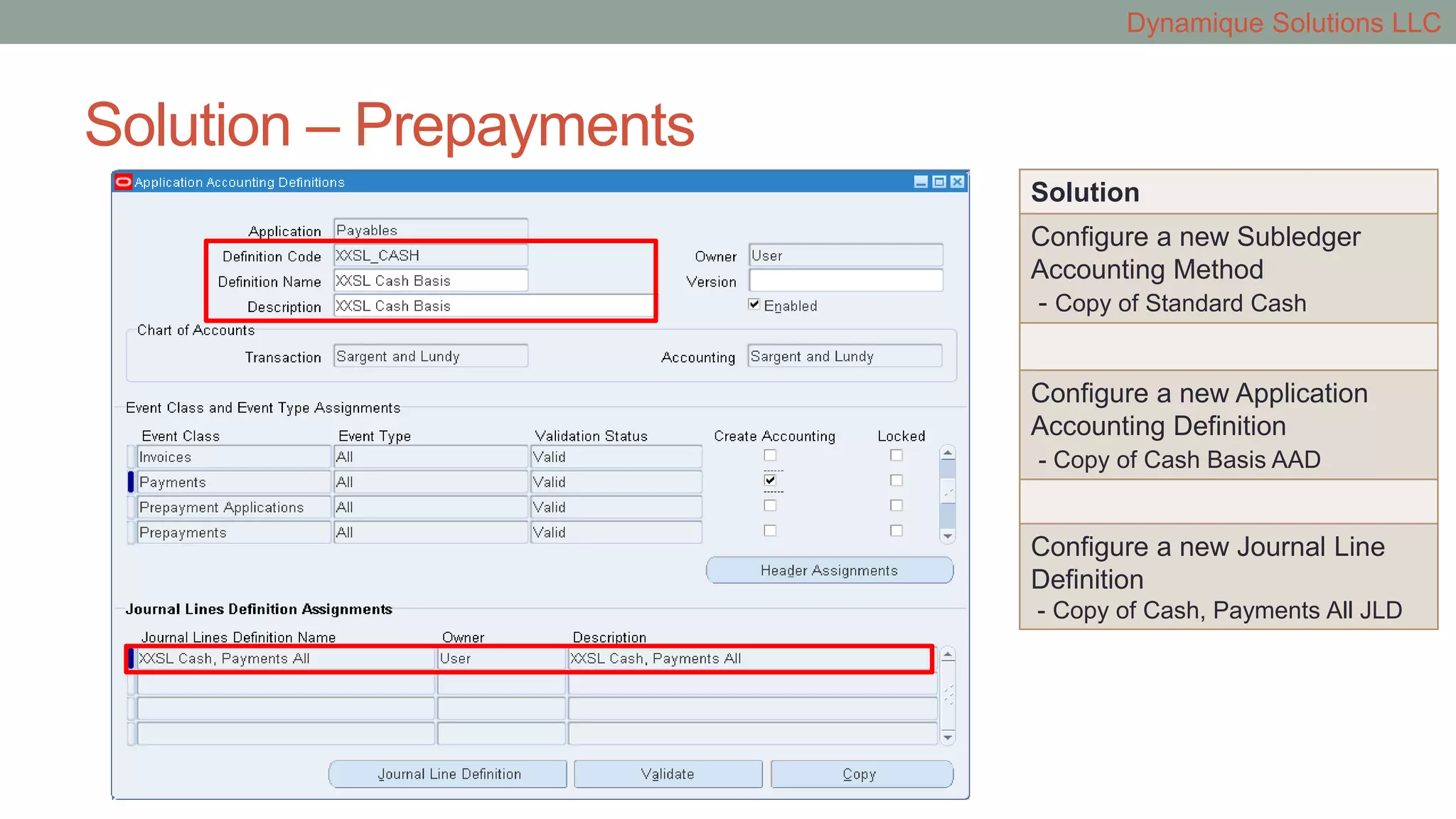Image resolution: width=1456 pixels, height=819 pixels.
Task: Close the Application Accounting Definitions window
Action: [958, 182]
